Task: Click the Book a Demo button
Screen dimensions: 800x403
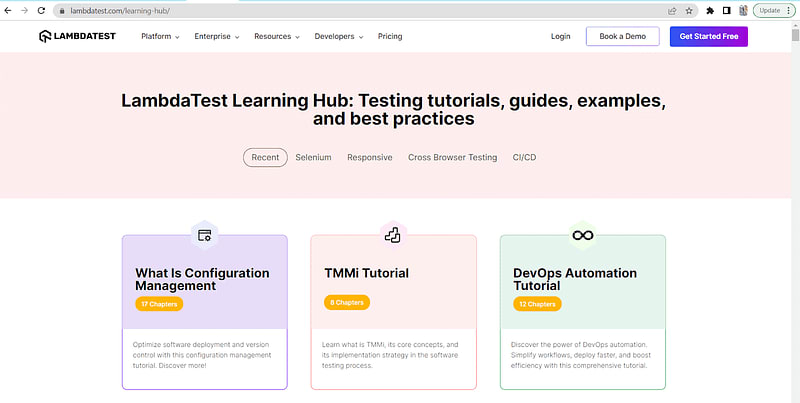Action: pyautogui.click(x=622, y=37)
